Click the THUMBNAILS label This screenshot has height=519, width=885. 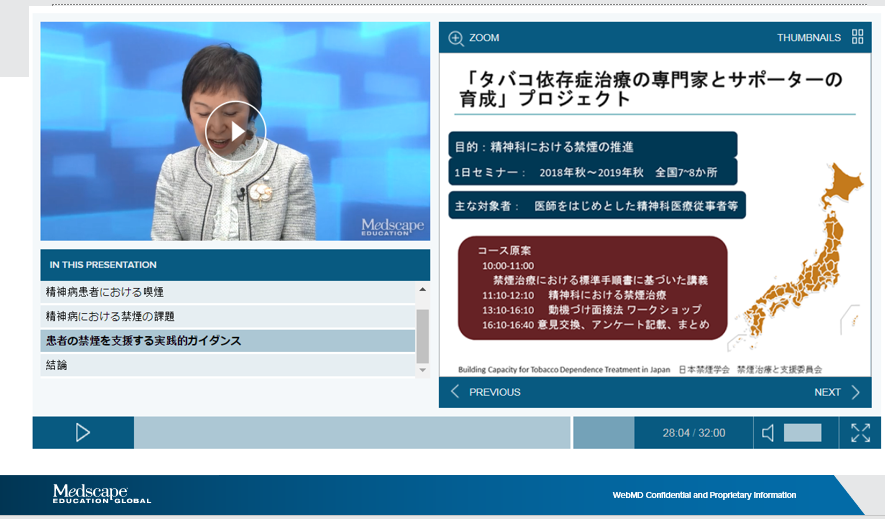click(809, 38)
